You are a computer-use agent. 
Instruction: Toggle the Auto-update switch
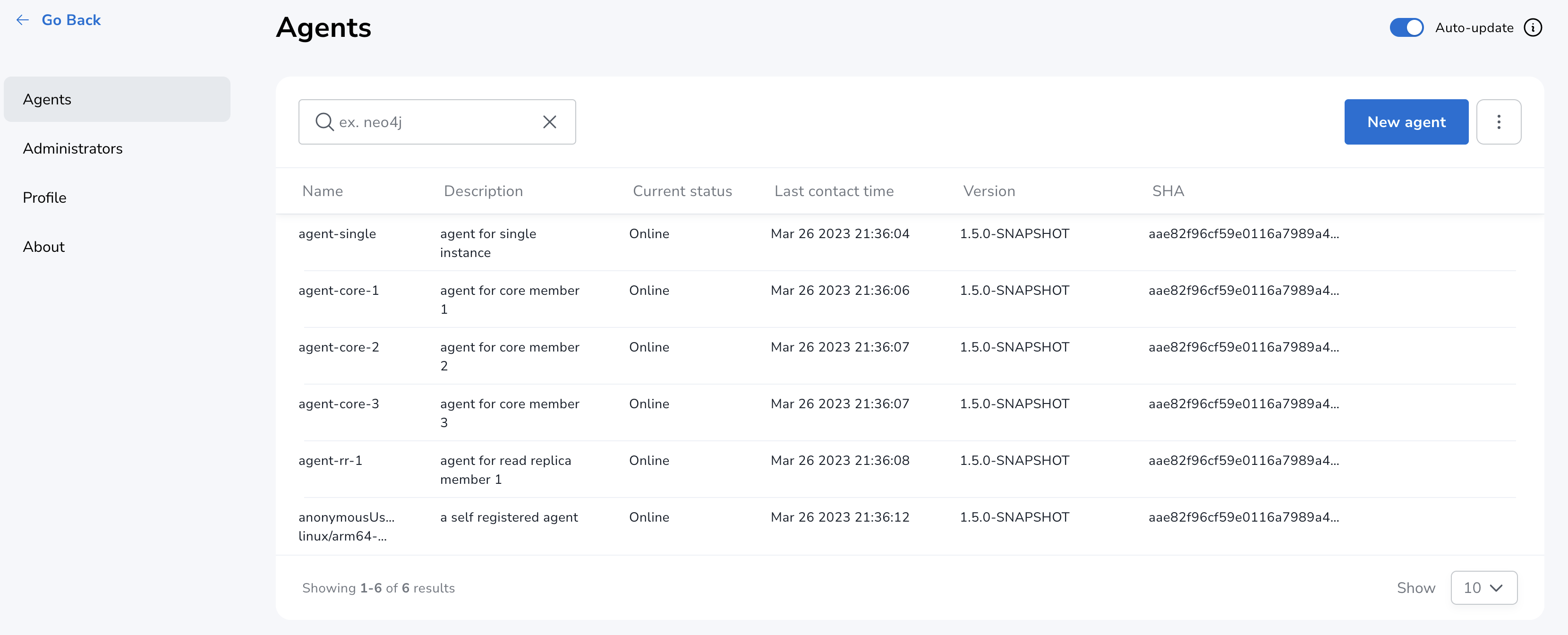point(1406,27)
